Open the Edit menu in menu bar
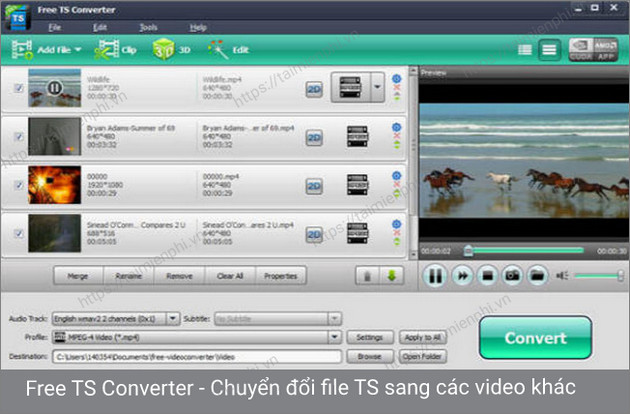This screenshot has height=414, width=630. (x=100, y=27)
